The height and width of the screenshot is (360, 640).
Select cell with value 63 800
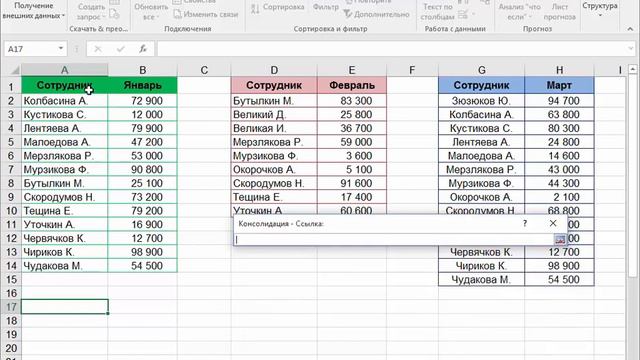pos(559,115)
